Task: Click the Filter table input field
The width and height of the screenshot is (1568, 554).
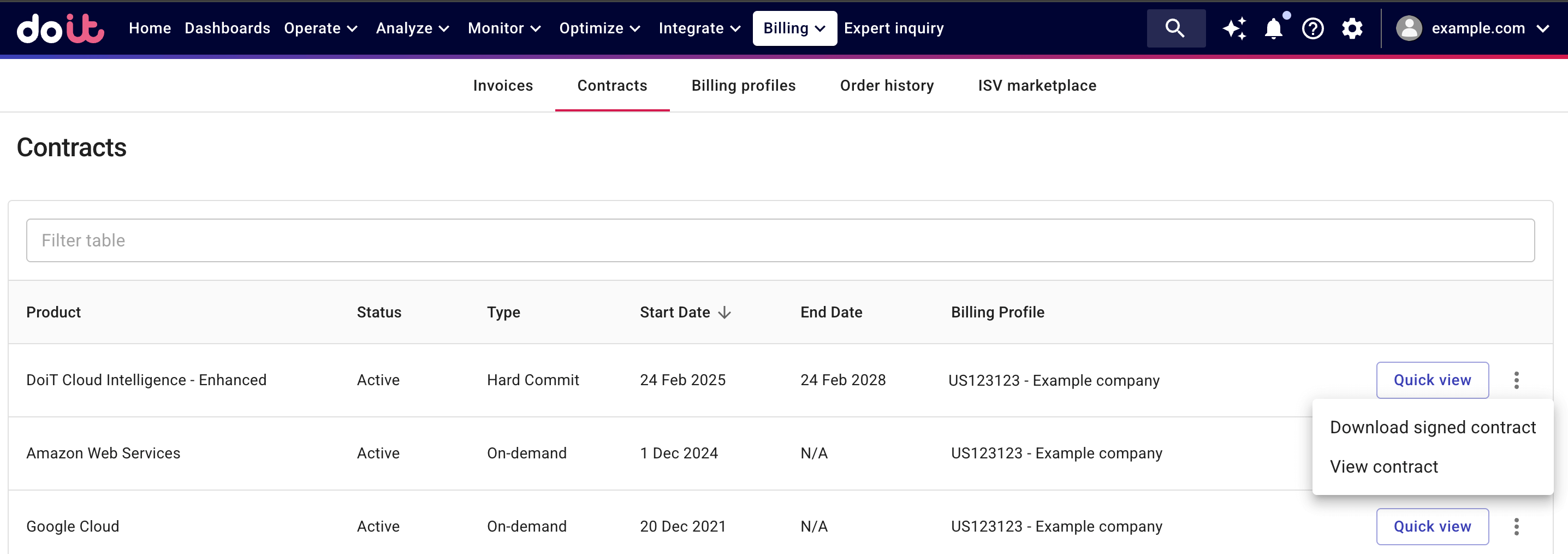Action: (x=780, y=240)
